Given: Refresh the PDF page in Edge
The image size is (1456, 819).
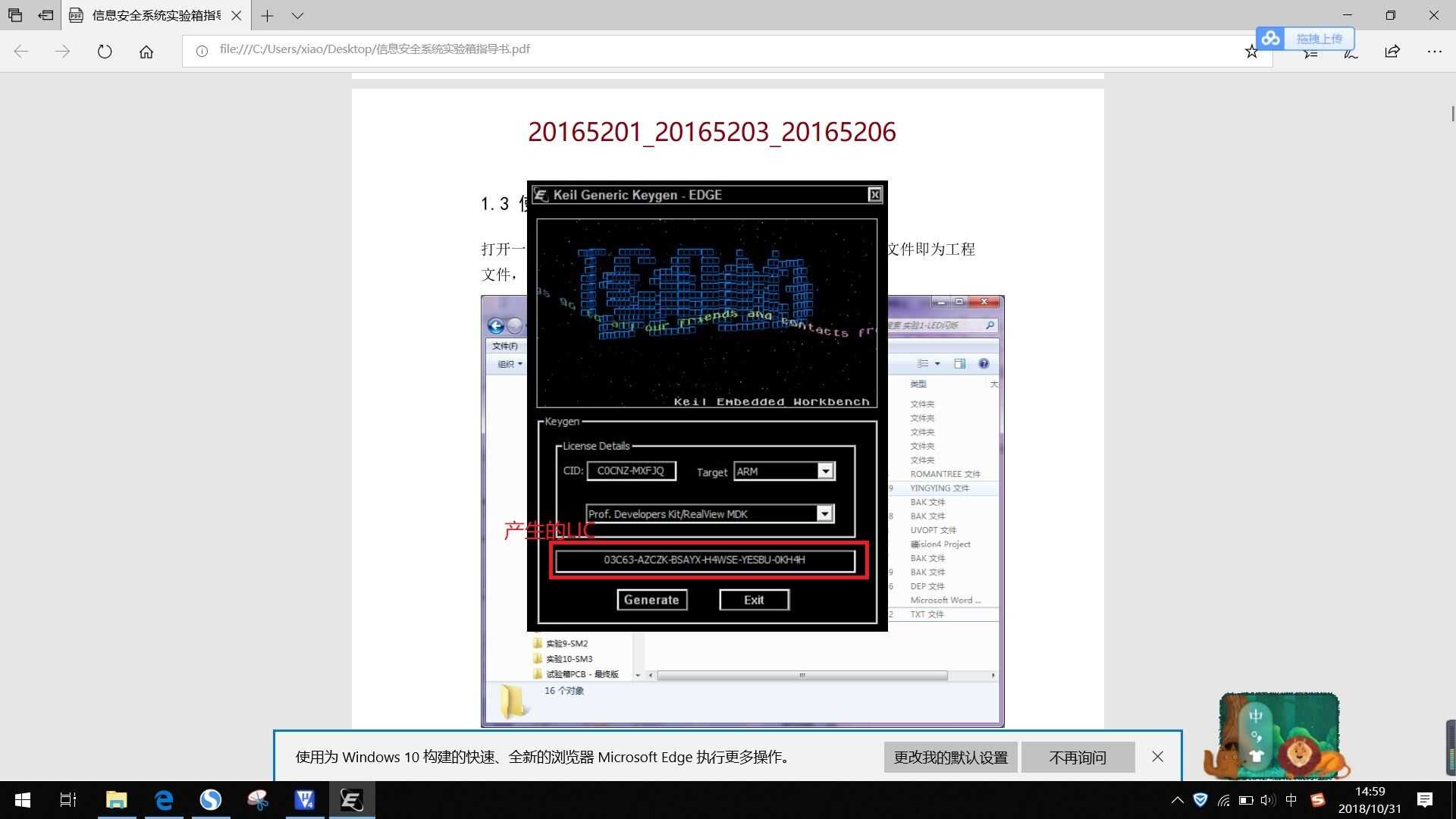Looking at the screenshot, I should 105,52.
